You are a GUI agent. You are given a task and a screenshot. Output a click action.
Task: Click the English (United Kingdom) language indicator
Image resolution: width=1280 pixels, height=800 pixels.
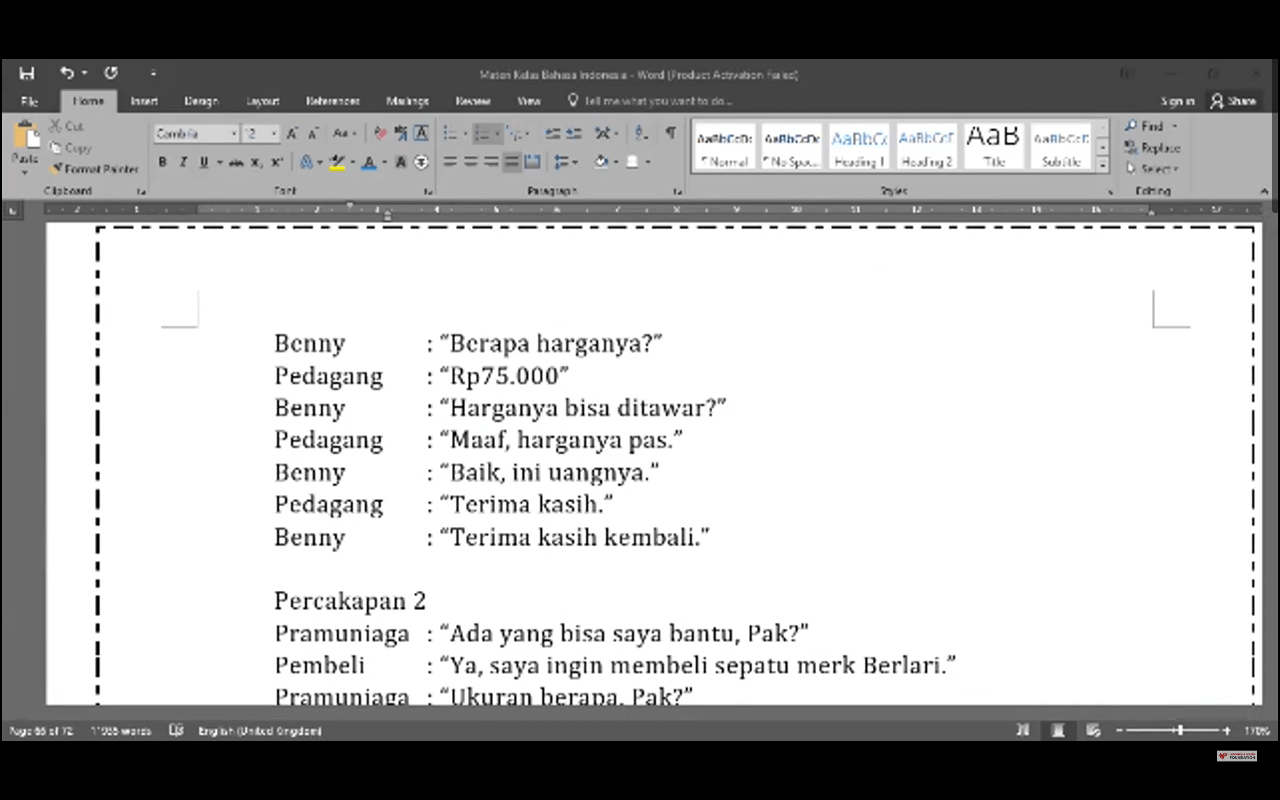[259, 731]
